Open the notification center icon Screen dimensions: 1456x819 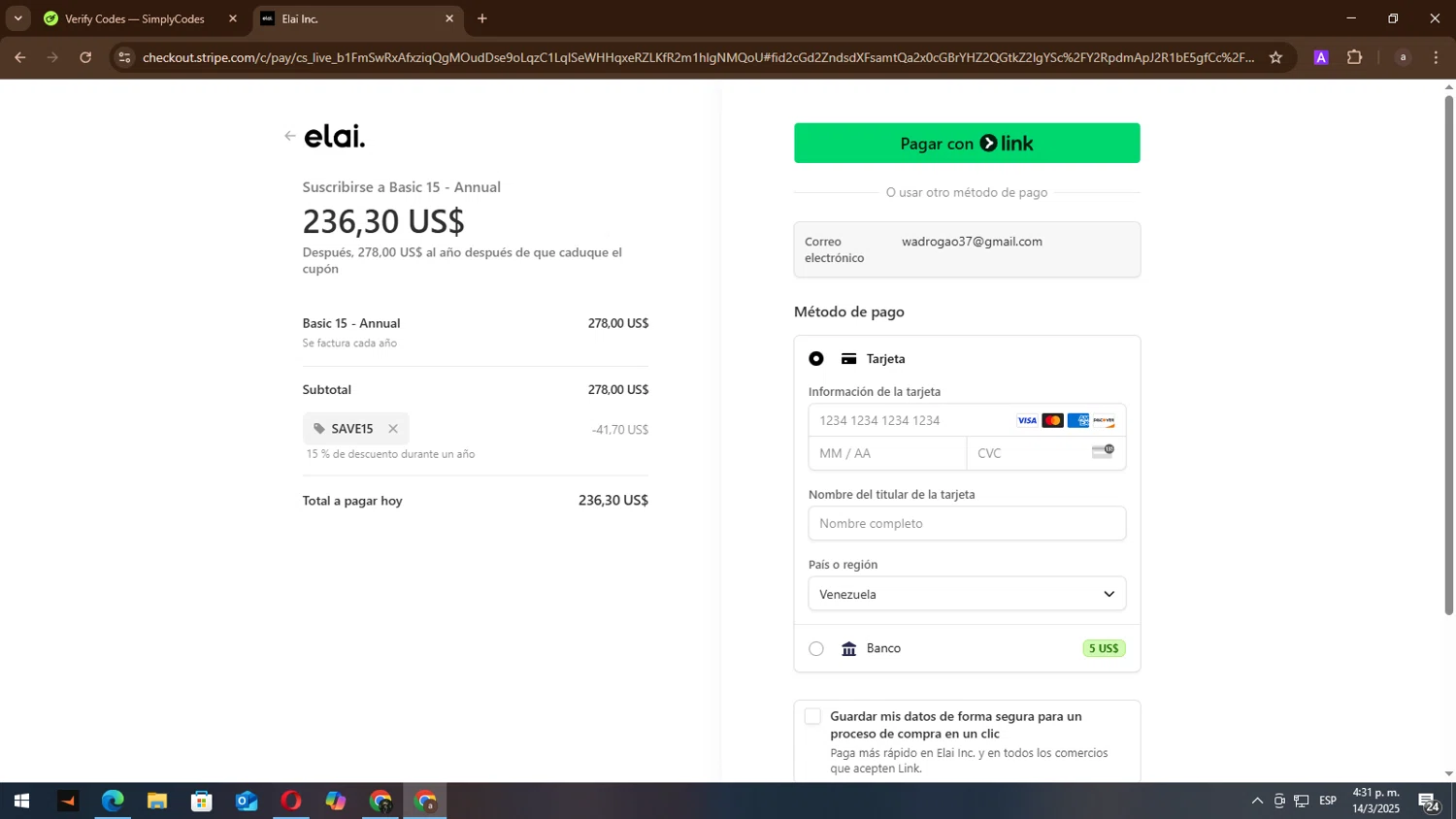tap(1429, 802)
